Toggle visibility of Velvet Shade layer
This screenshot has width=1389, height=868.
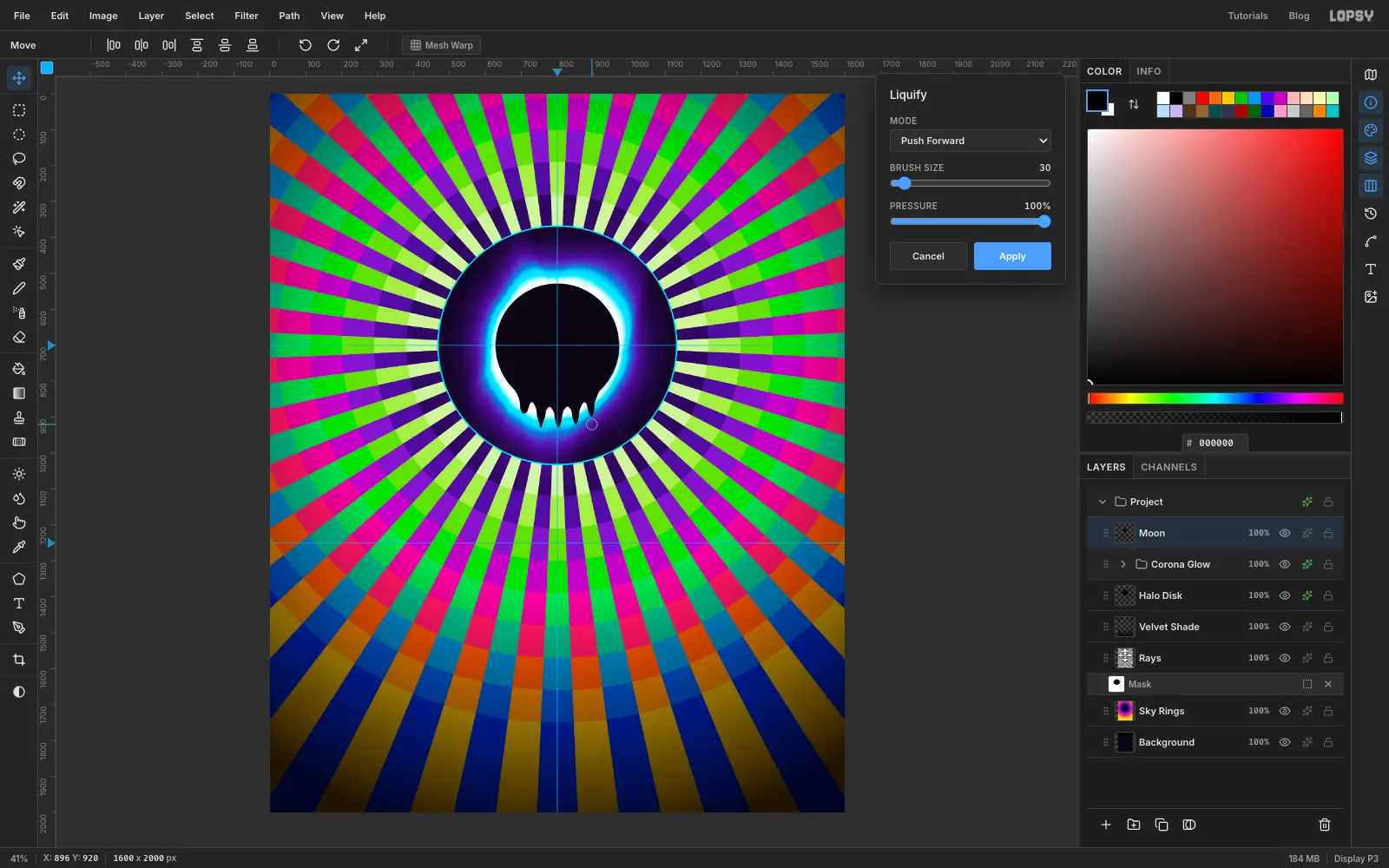coord(1285,627)
